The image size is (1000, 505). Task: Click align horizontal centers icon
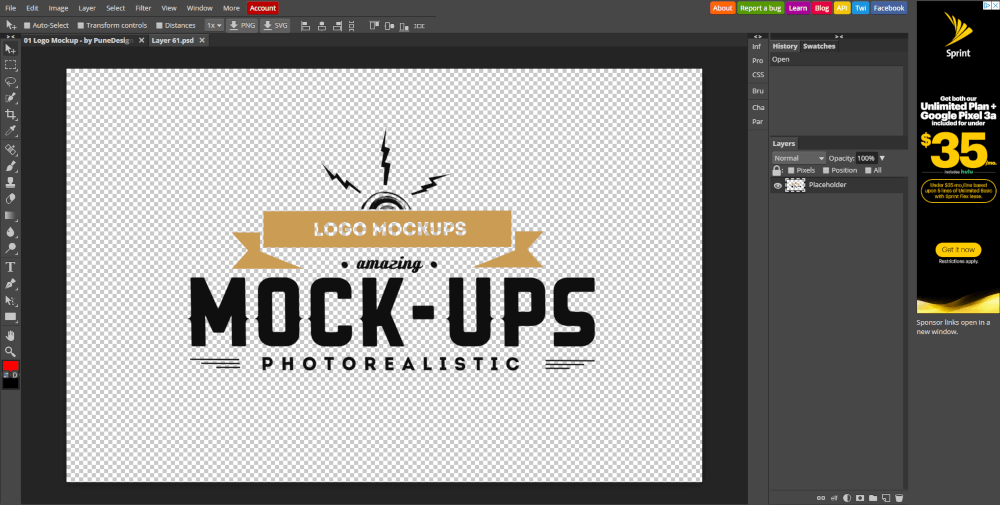(x=322, y=26)
